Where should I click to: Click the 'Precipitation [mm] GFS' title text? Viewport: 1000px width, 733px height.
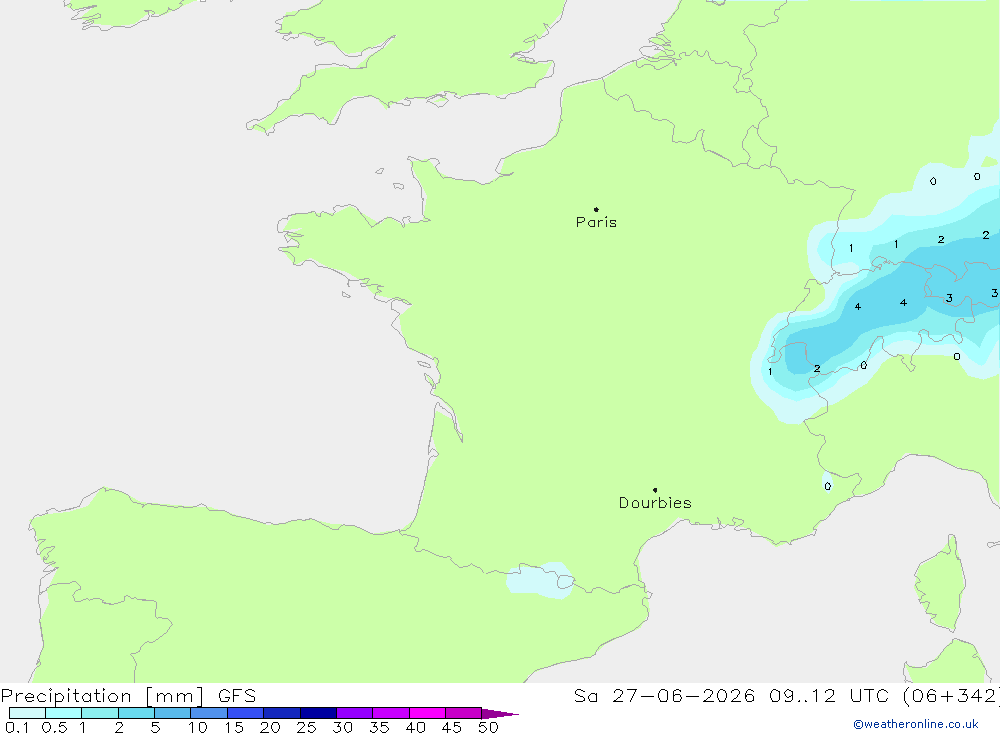click(x=128, y=696)
